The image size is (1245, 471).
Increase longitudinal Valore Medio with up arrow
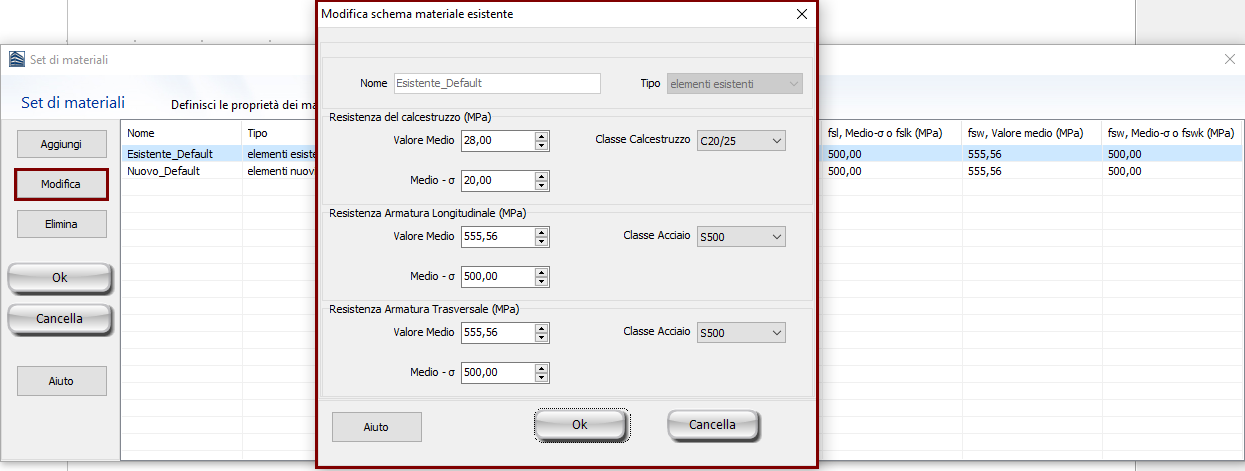click(x=541, y=232)
